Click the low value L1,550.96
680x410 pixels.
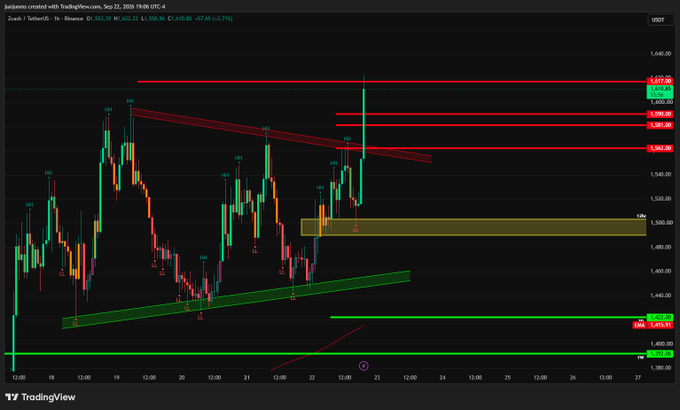coord(153,19)
